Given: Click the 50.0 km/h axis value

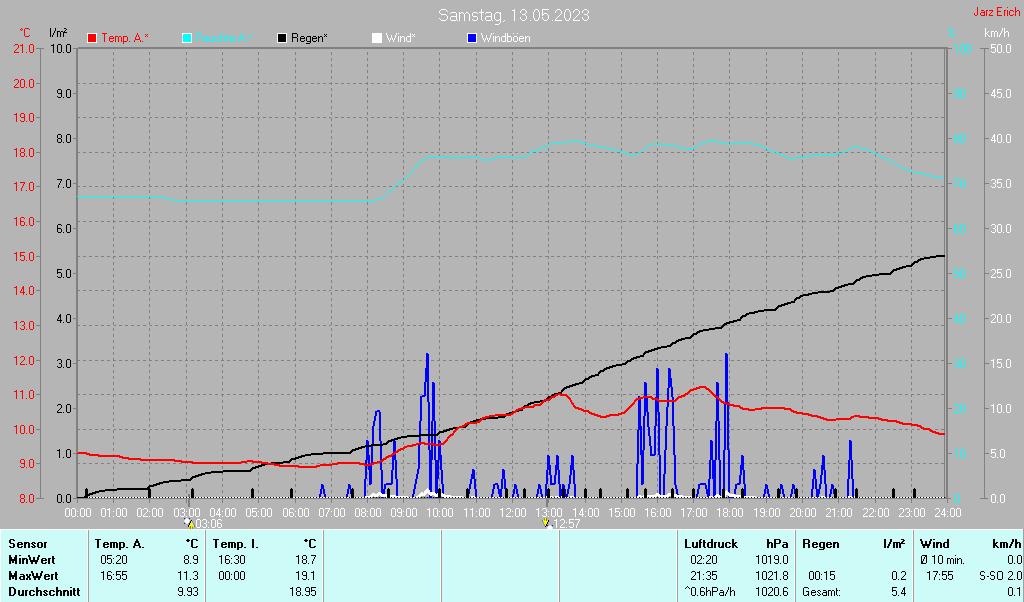Looking at the screenshot, I should [1001, 49].
